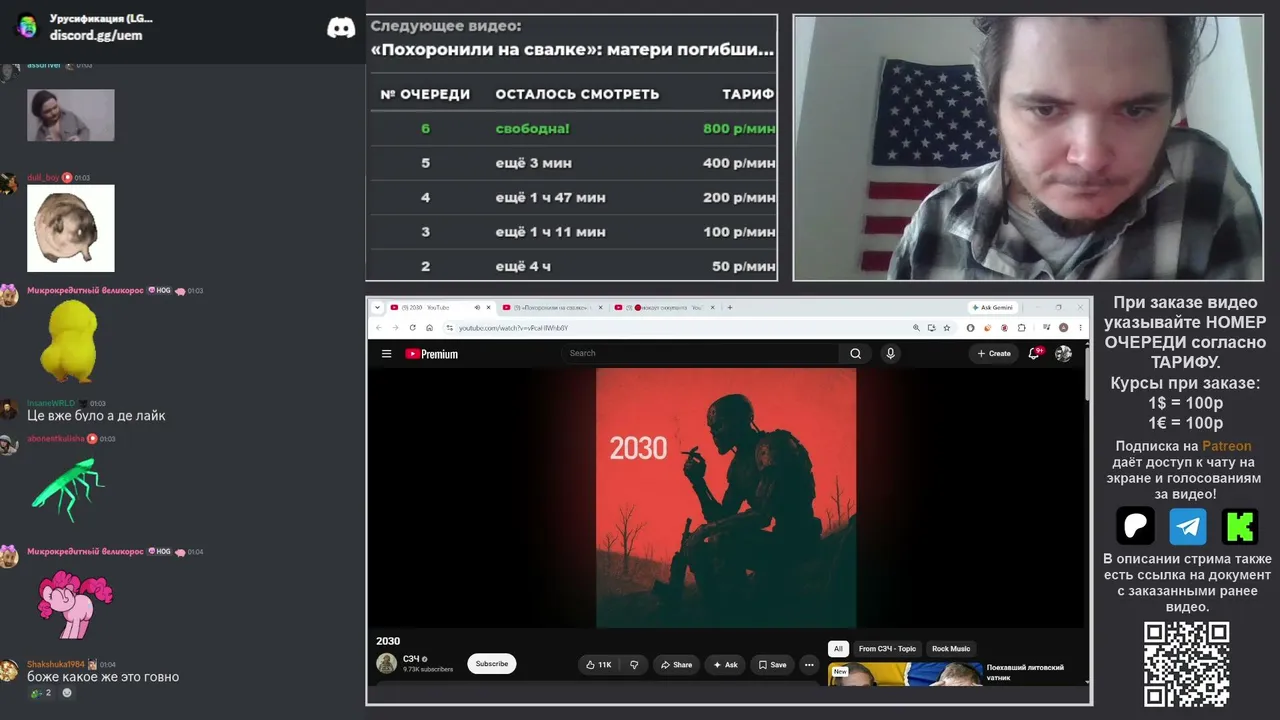The height and width of the screenshot is (720, 1280).
Task: Open more actions for the video
Action: [x=809, y=665]
